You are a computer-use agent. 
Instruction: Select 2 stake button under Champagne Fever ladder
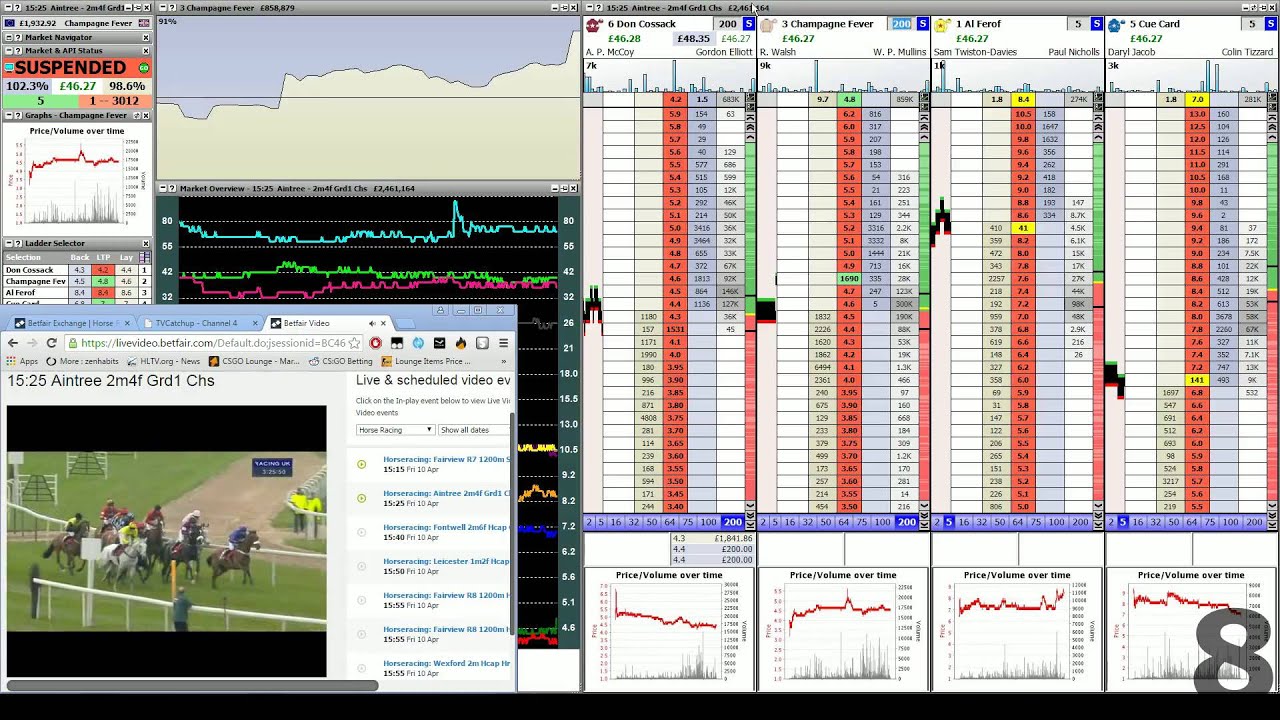pos(763,522)
